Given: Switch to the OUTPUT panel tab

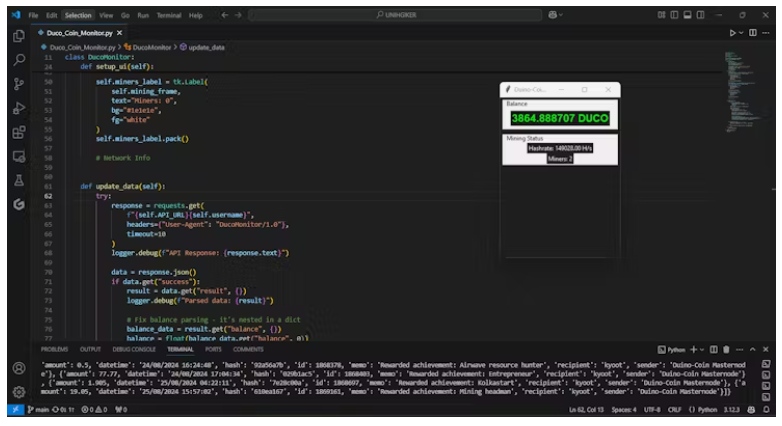Looking at the screenshot, I should [90, 349].
